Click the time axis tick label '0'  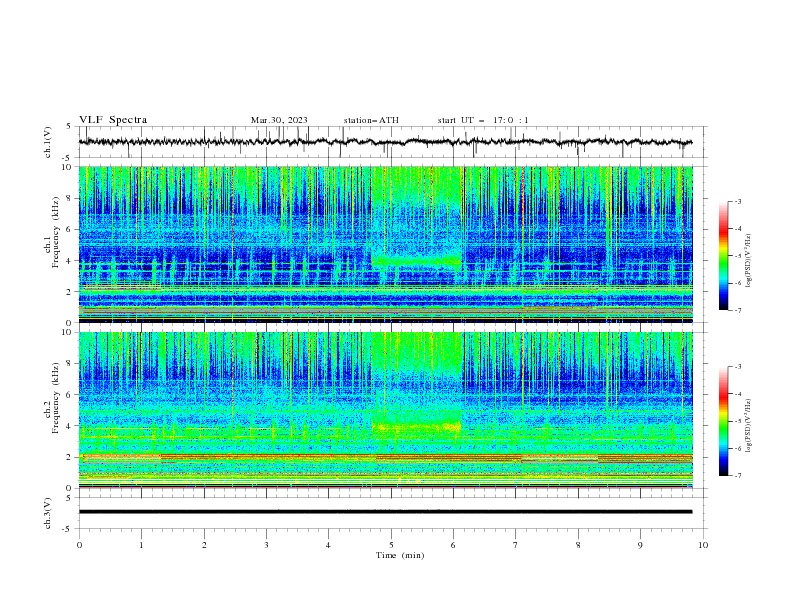click(79, 545)
